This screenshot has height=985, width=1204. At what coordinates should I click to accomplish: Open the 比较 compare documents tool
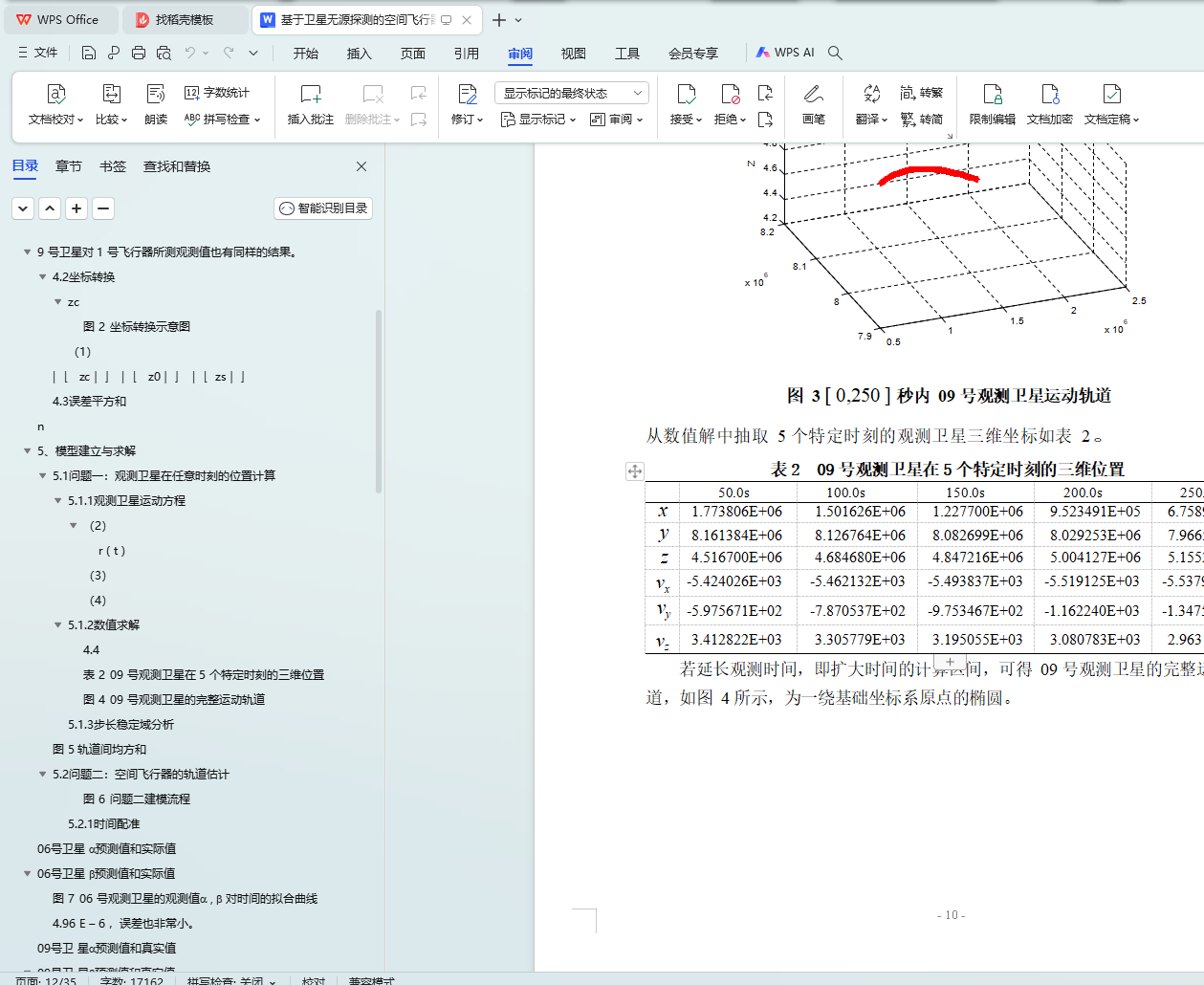coord(111,105)
